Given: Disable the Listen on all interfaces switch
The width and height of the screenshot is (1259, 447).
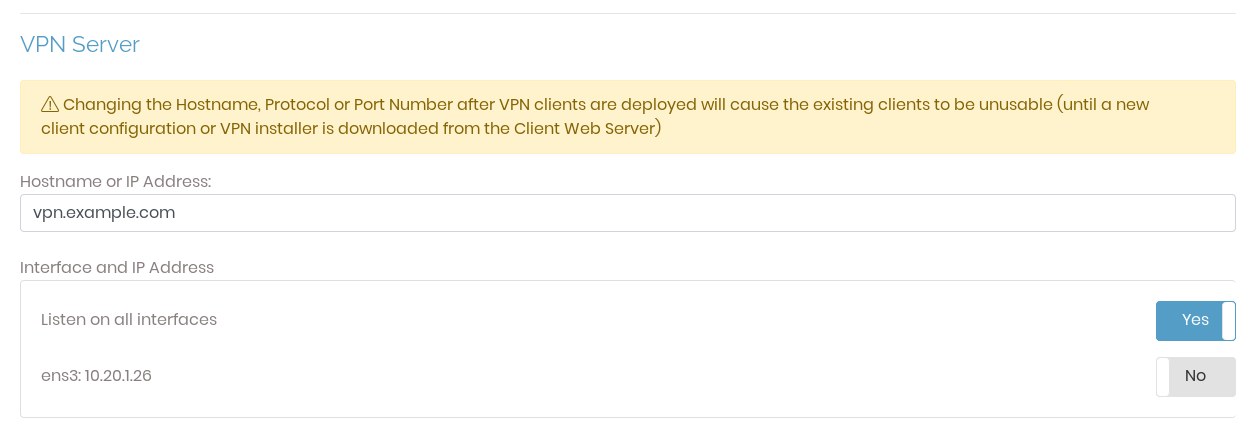Looking at the screenshot, I should coord(1195,321).
